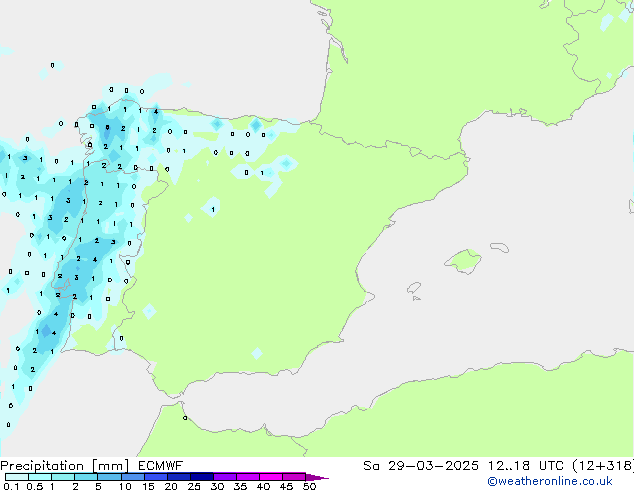Click the legend value label '25'
634x490 pixels.
pyautogui.click(x=194, y=486)
